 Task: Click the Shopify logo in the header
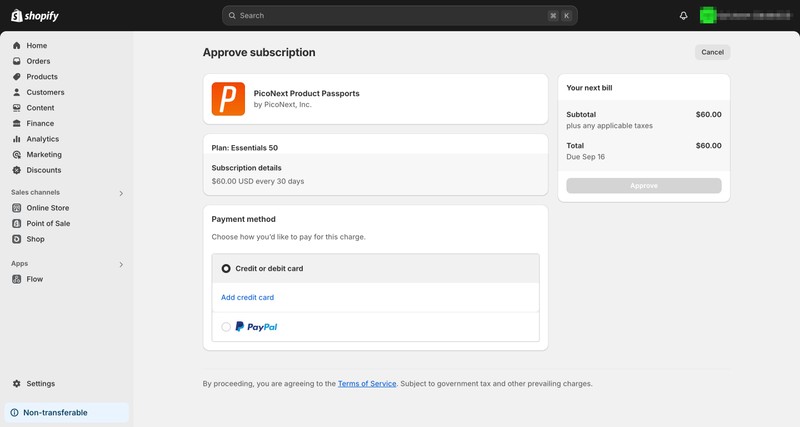point(35,16)
